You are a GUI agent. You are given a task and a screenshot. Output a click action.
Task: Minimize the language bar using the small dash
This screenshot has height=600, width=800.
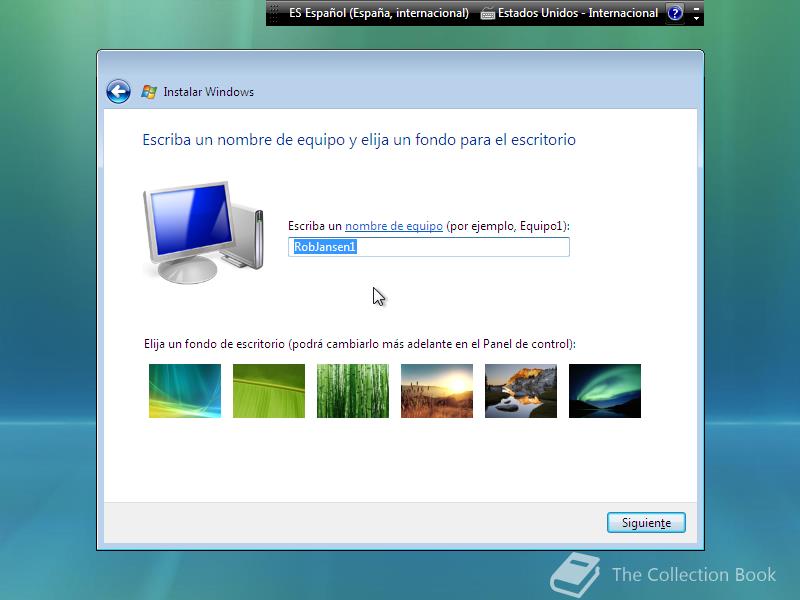tap(696, 8)
